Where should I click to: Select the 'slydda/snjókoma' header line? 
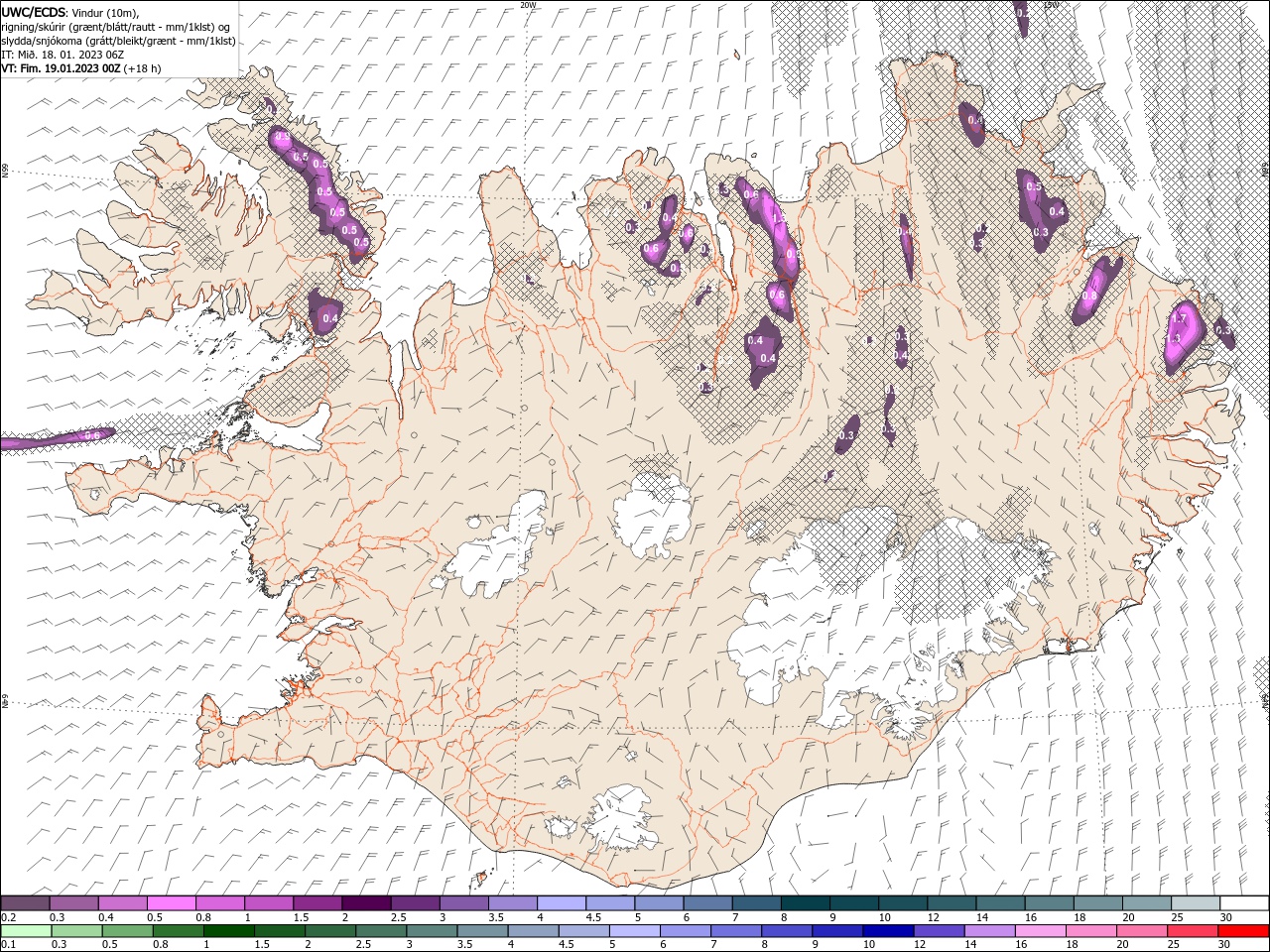(118, 41)
